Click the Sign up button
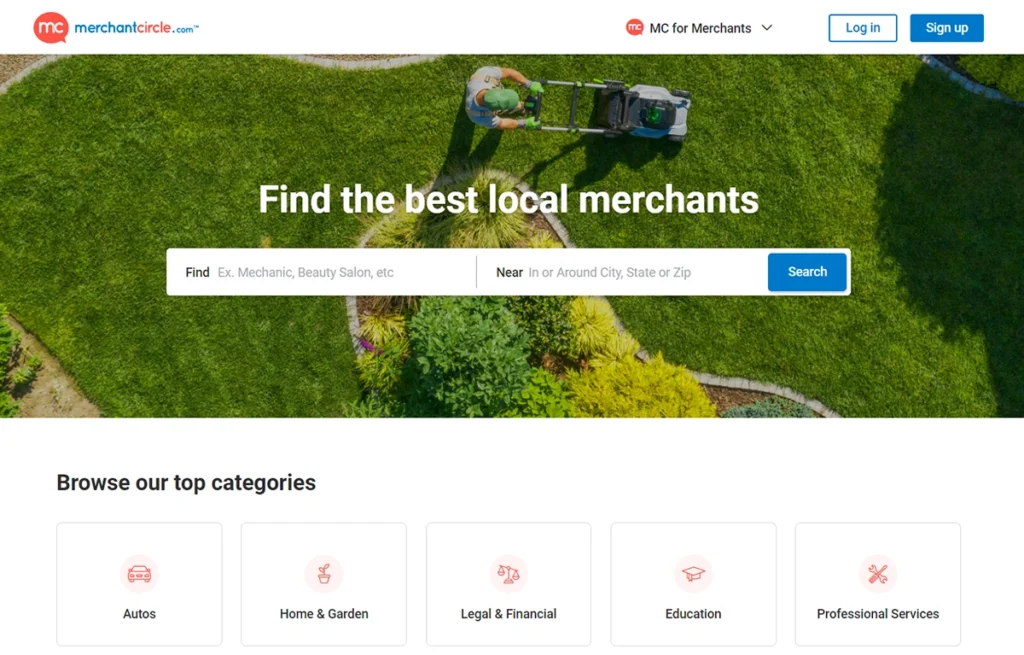 (x=946, y=28)
